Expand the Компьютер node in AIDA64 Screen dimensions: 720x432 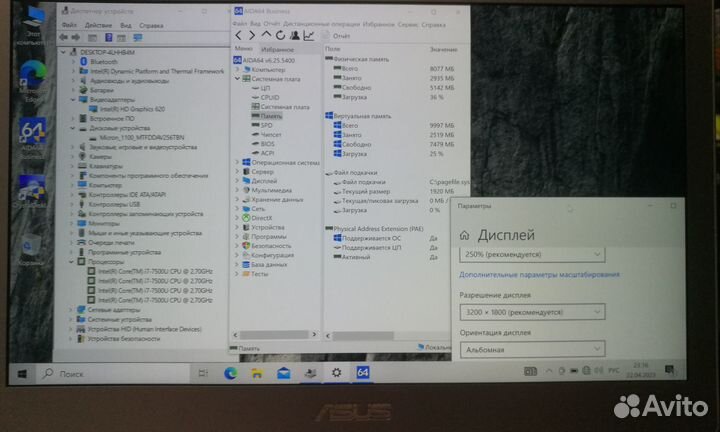pos(237,70)
